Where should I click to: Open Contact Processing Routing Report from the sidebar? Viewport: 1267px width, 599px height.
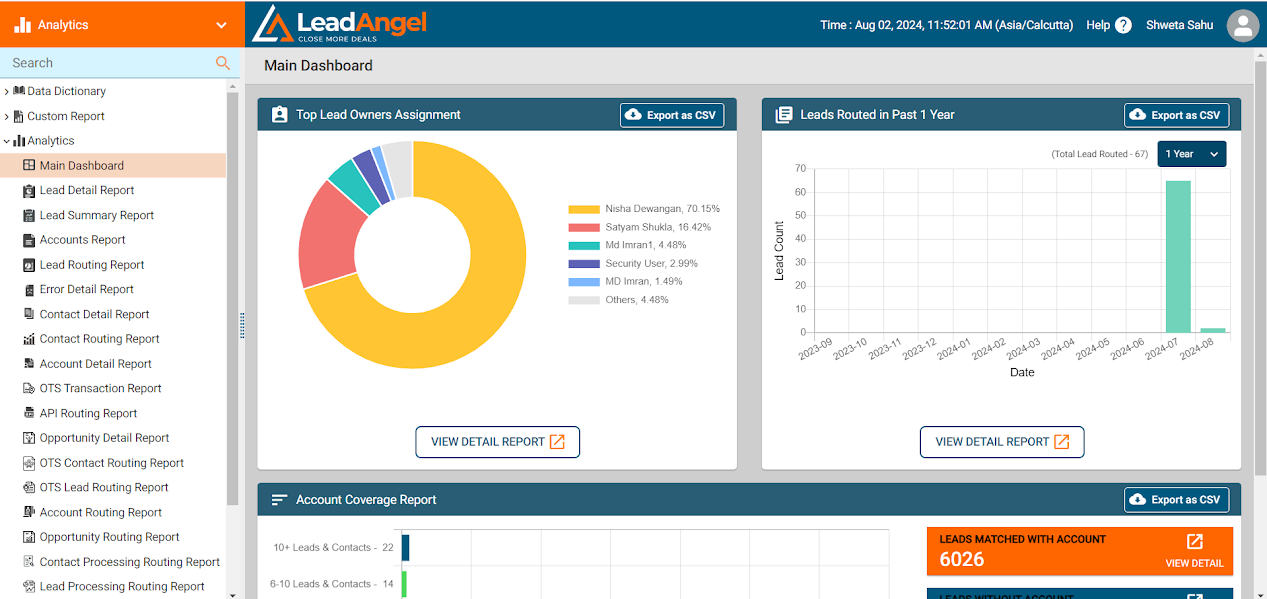[130, 562]
